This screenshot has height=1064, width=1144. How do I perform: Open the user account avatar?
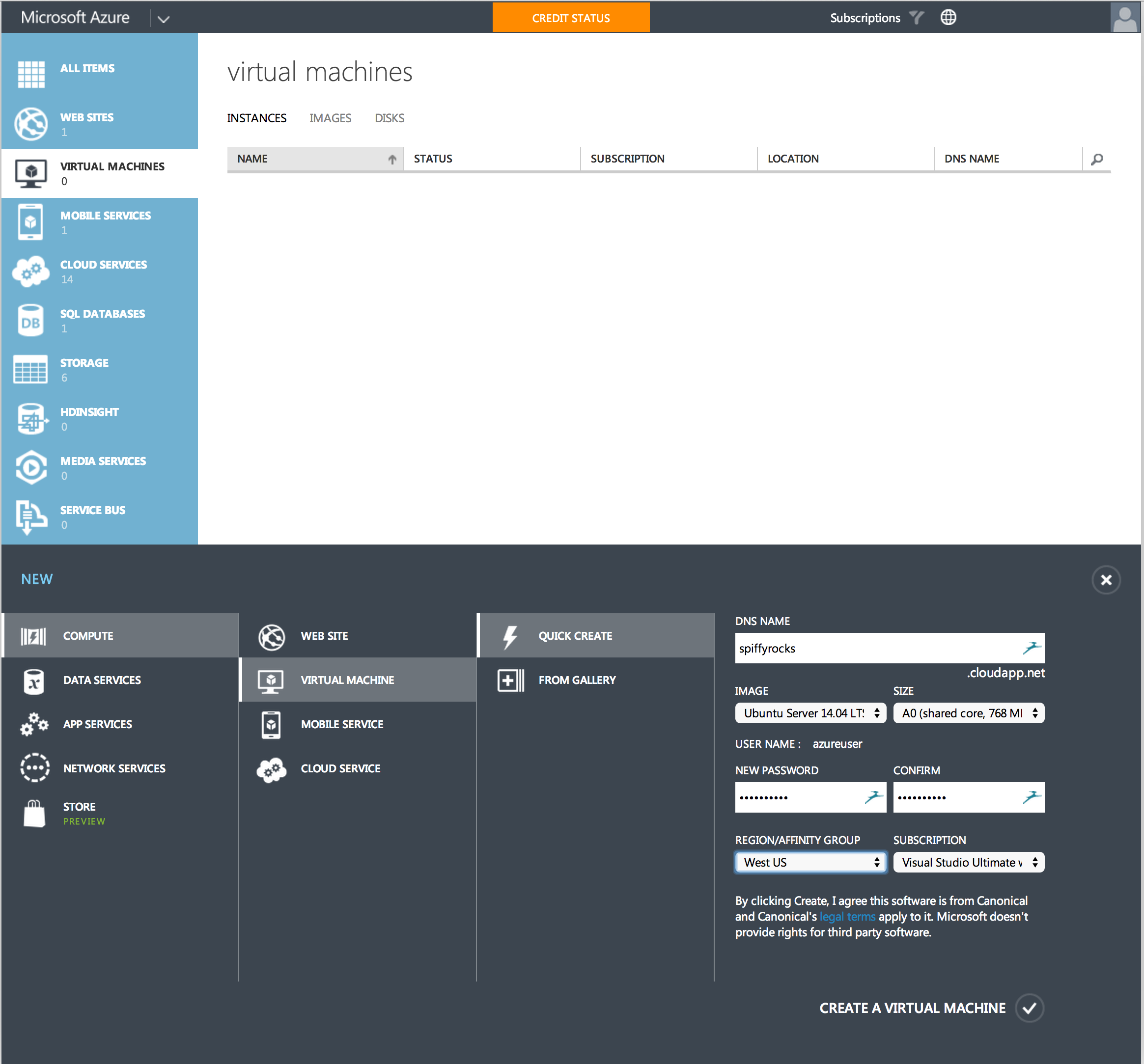click(1125, 17)
